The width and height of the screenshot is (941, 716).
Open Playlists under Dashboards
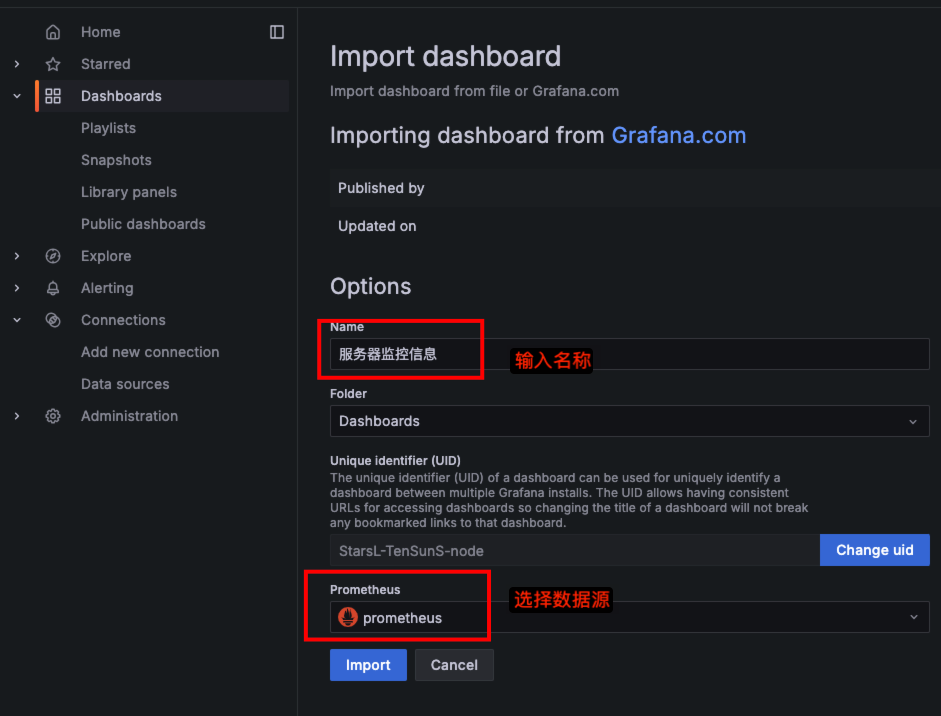(x=109, y=128)
